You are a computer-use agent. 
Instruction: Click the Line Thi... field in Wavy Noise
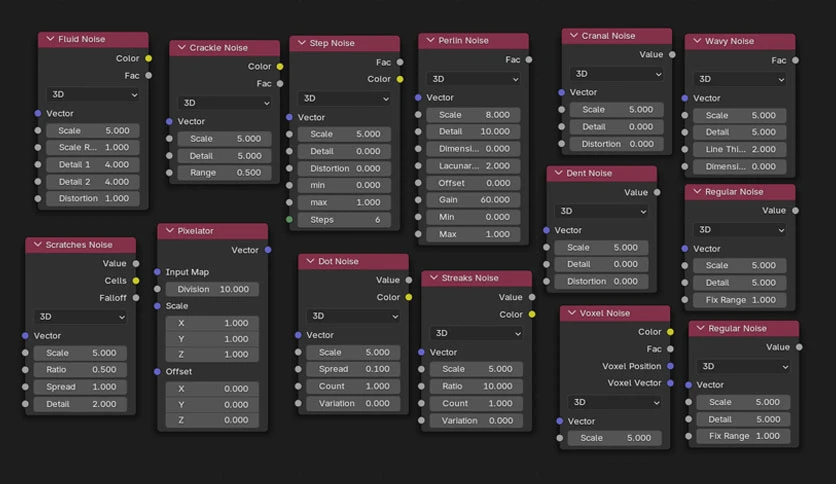click(740, 149)
